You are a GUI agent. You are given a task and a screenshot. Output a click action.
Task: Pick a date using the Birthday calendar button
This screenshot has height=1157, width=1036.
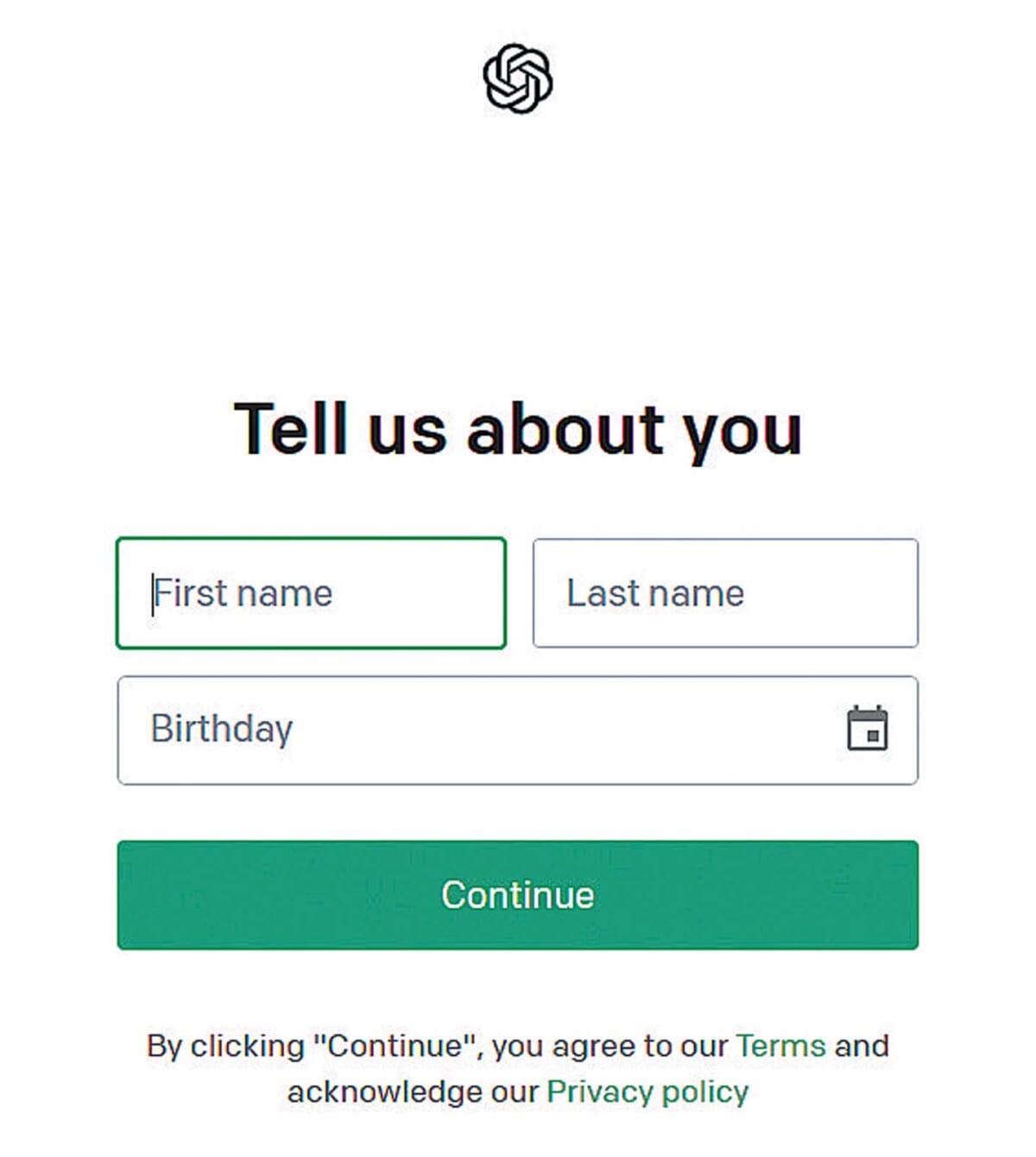(x=867, y=729)
